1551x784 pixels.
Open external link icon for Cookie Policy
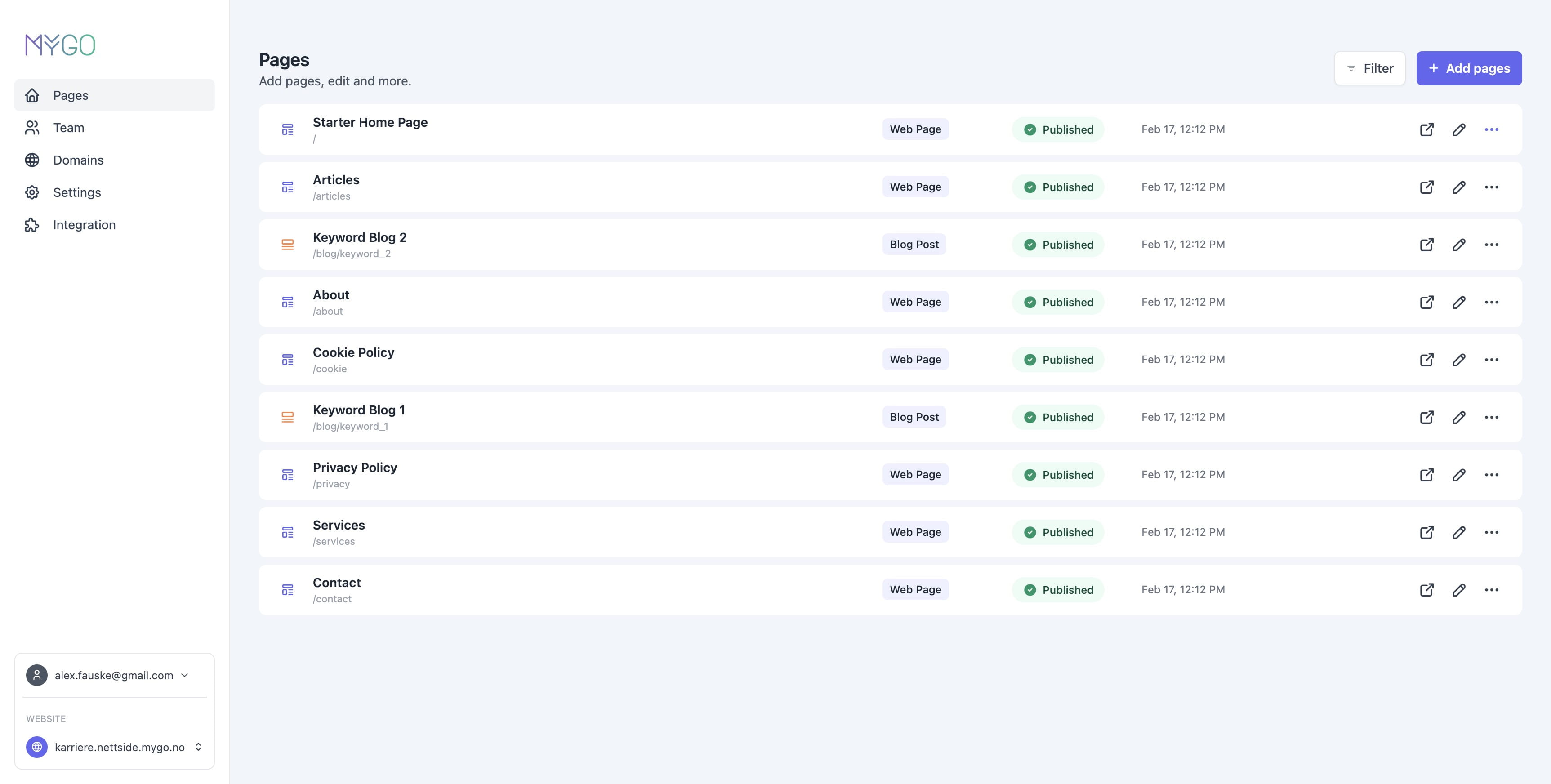coord(1426,360)
